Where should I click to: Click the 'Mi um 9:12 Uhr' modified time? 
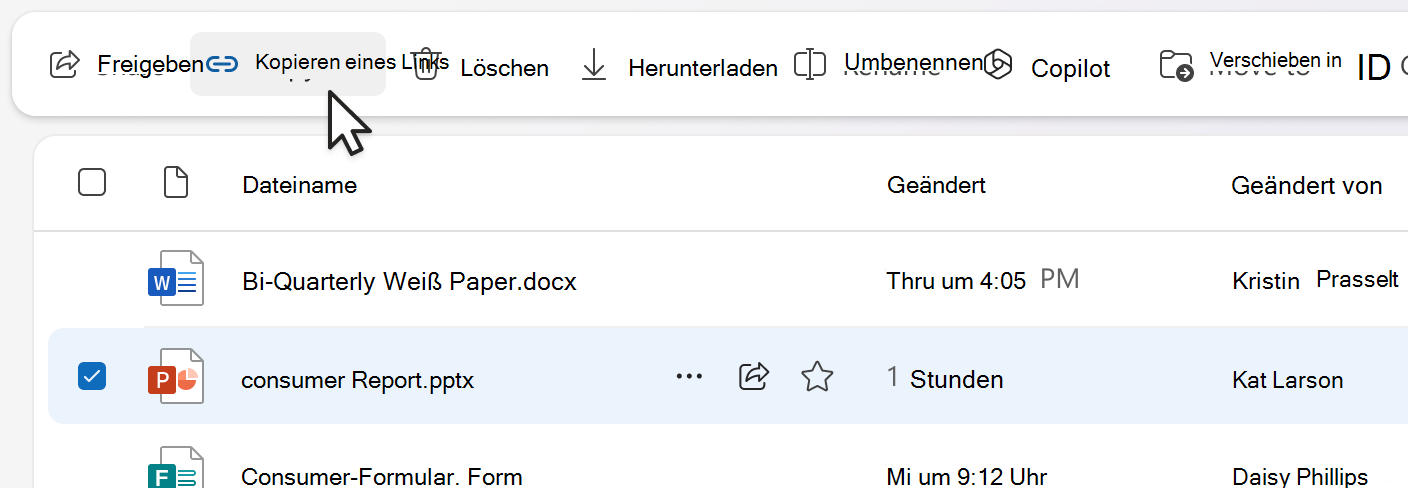[966, 477]
